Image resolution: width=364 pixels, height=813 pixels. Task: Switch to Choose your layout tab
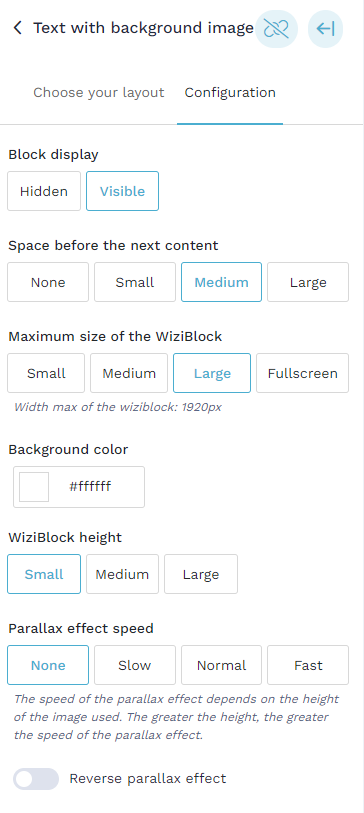99,93
